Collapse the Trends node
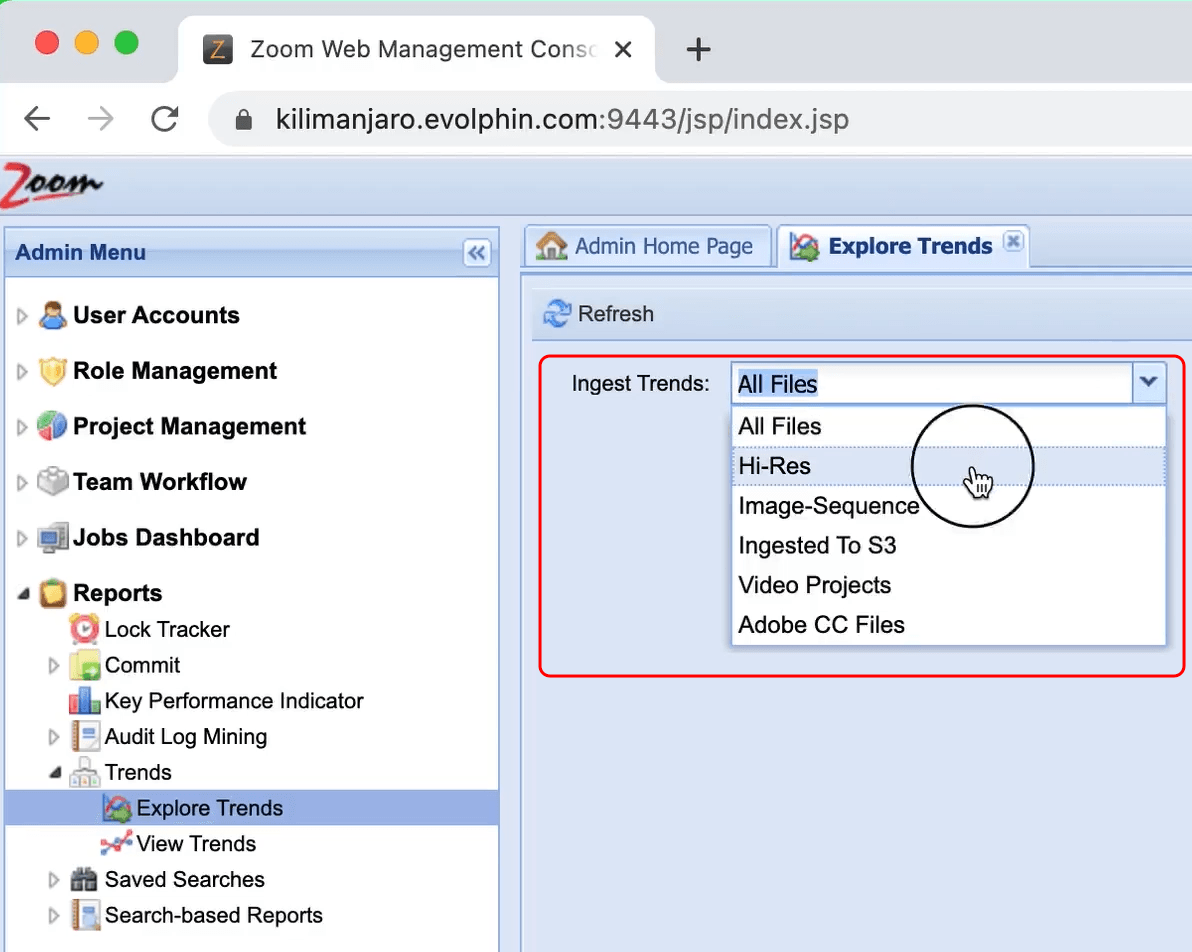 coord(55,772)
